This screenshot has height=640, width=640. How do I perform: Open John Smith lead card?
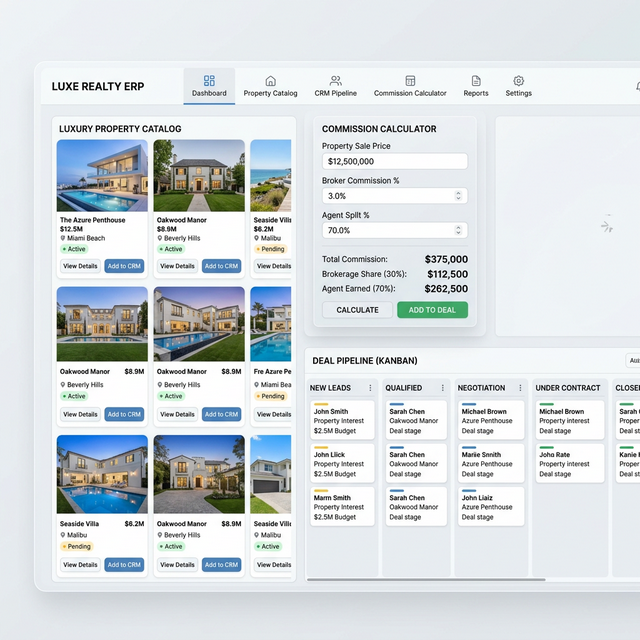[343, 420]
